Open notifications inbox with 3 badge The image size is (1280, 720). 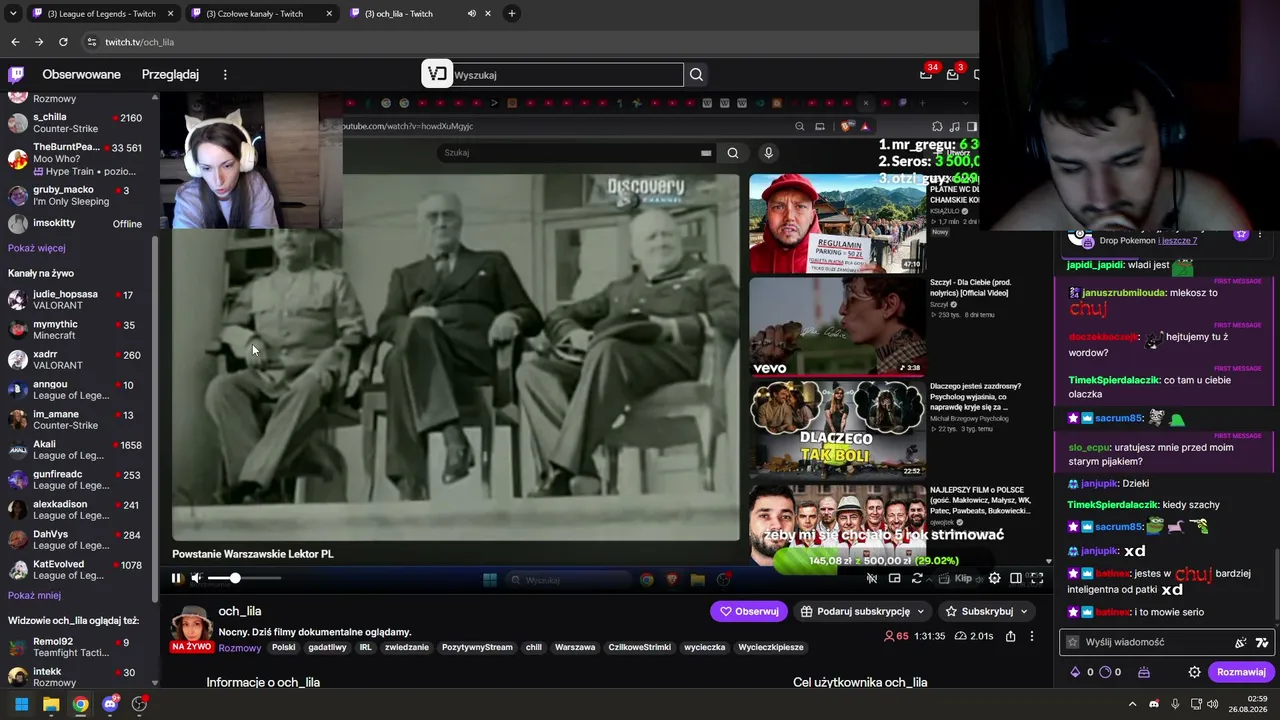(x=953, y=73)
